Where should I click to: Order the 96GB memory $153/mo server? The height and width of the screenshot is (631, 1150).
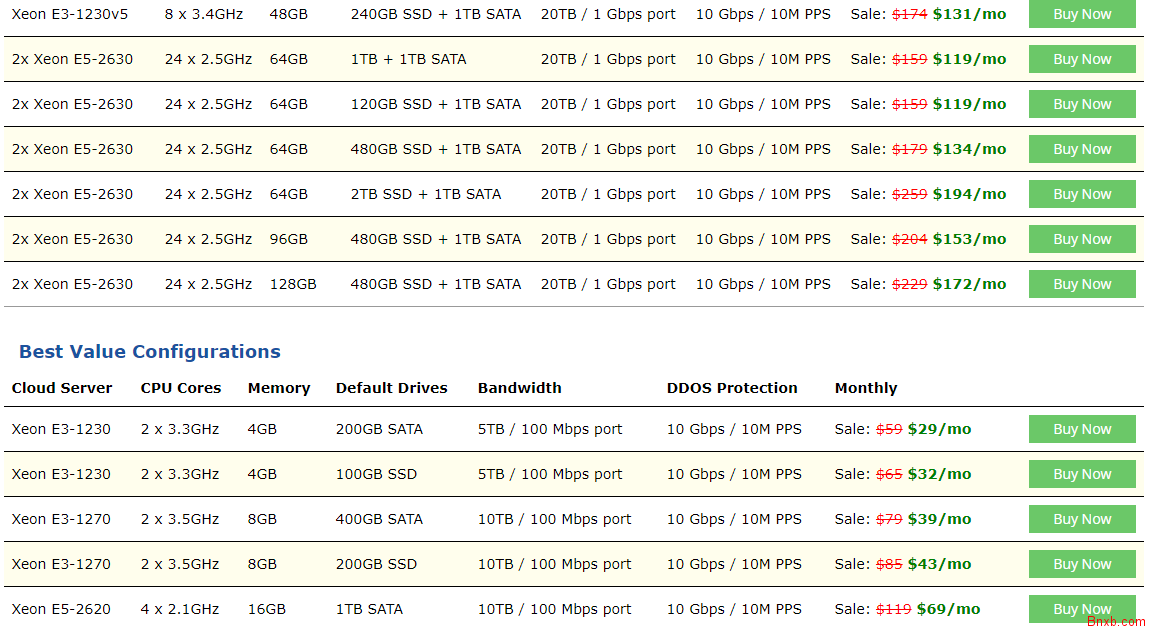[1082, 239]
